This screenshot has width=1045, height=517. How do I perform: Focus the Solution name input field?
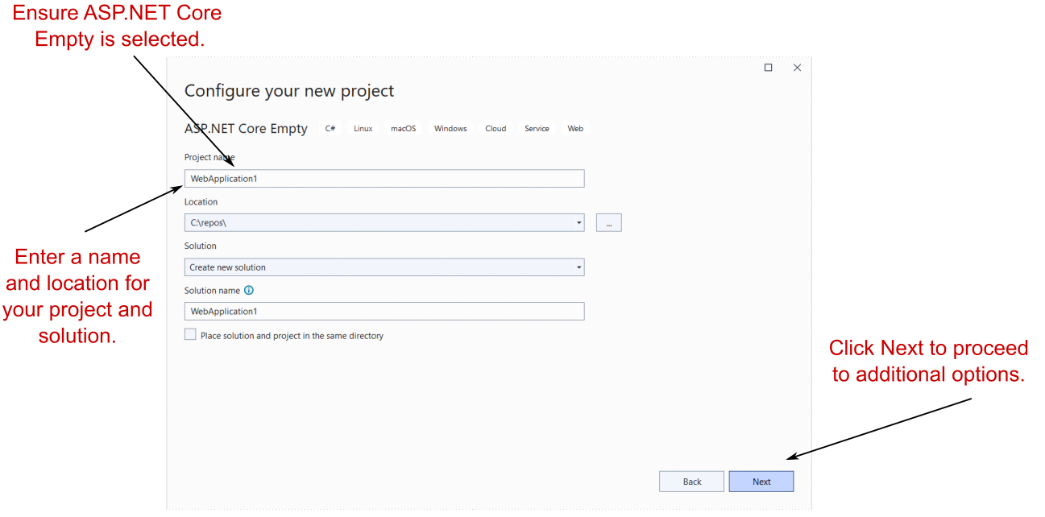click(x=385, y=311)
